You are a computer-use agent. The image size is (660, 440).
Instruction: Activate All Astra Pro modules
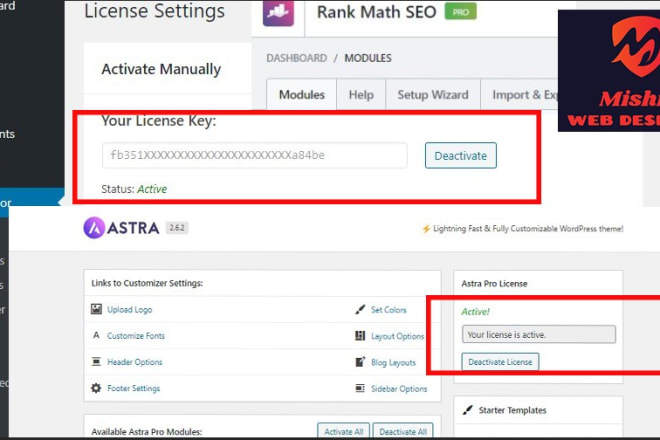pos(343,431)
